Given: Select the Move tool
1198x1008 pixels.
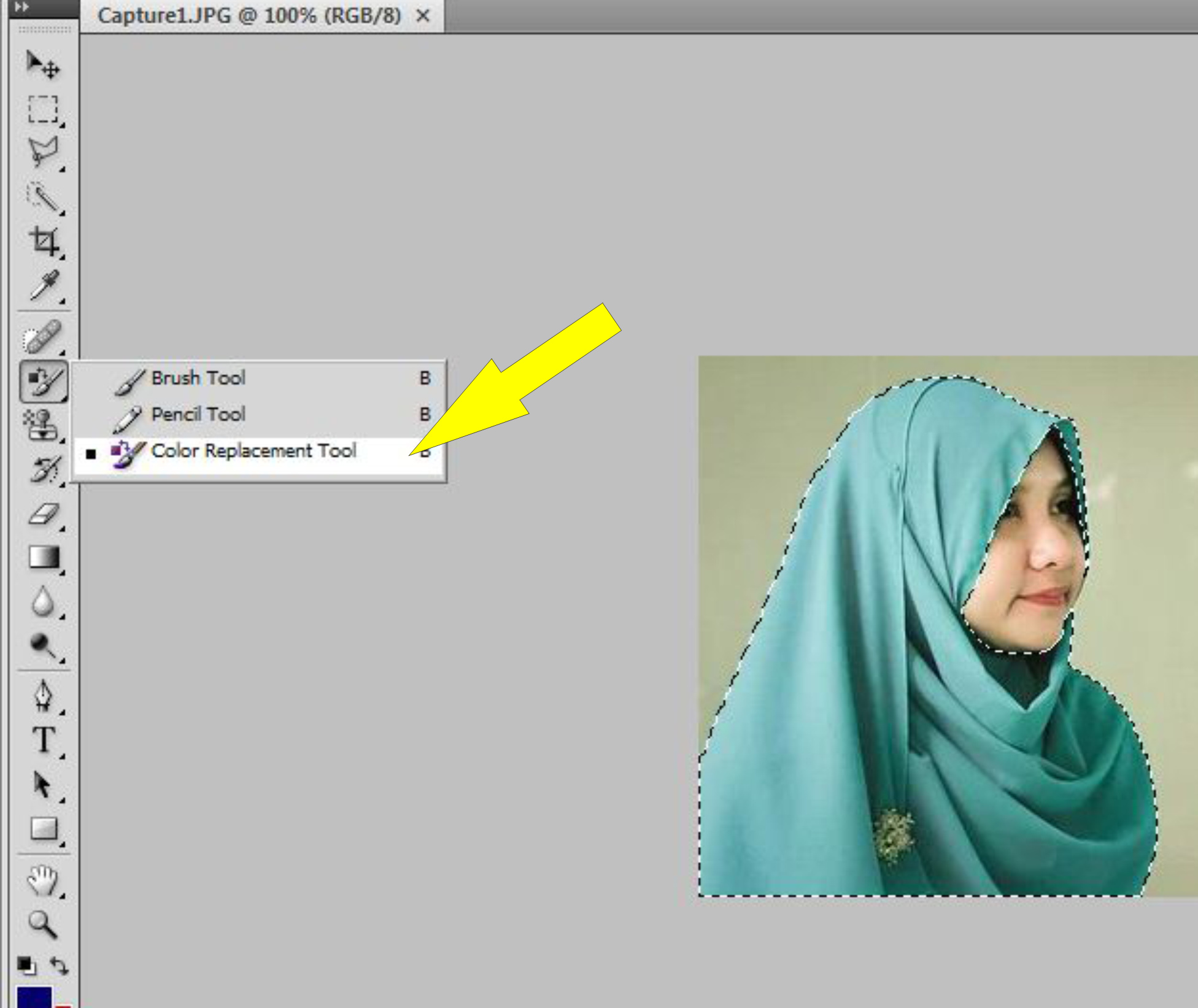Looking at the screenshot, I should (x=42, y=64).
